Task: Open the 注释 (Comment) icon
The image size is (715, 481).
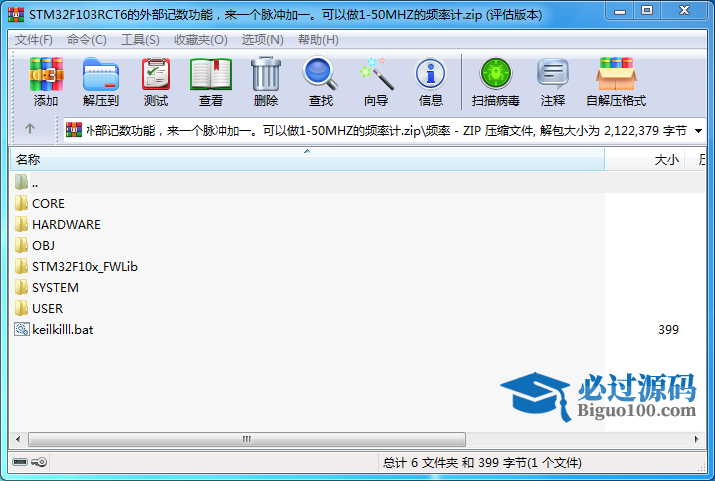Action: pyautogui.click(x=553, y=74)
